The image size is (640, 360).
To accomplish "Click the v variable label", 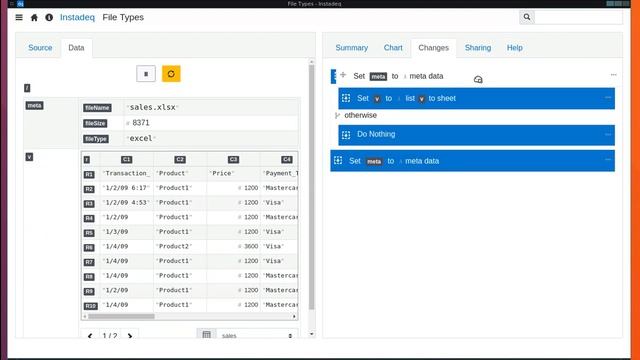I will 29,157.
